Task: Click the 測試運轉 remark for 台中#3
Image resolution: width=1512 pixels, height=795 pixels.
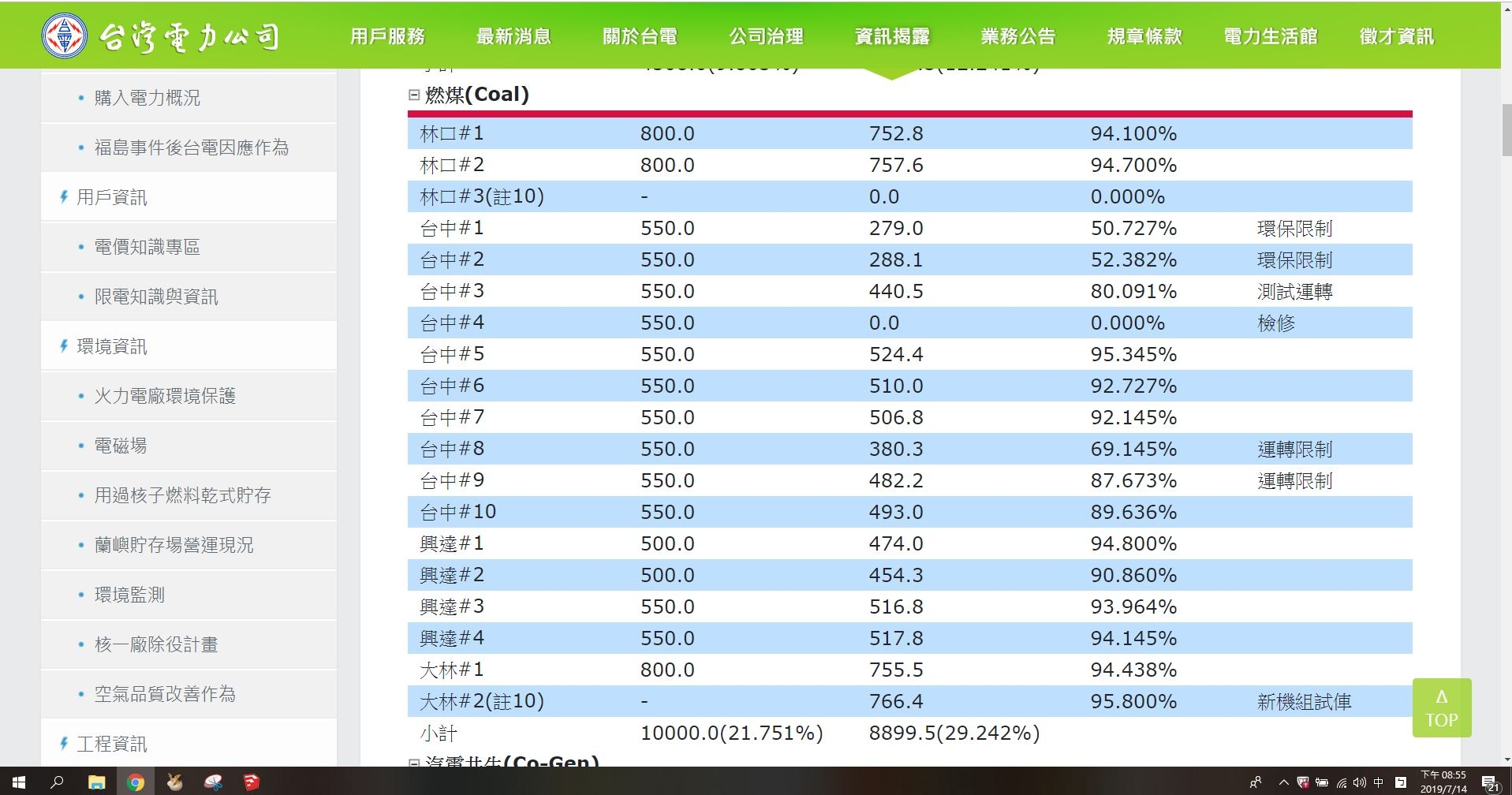Action: [x=1294, y=291]
